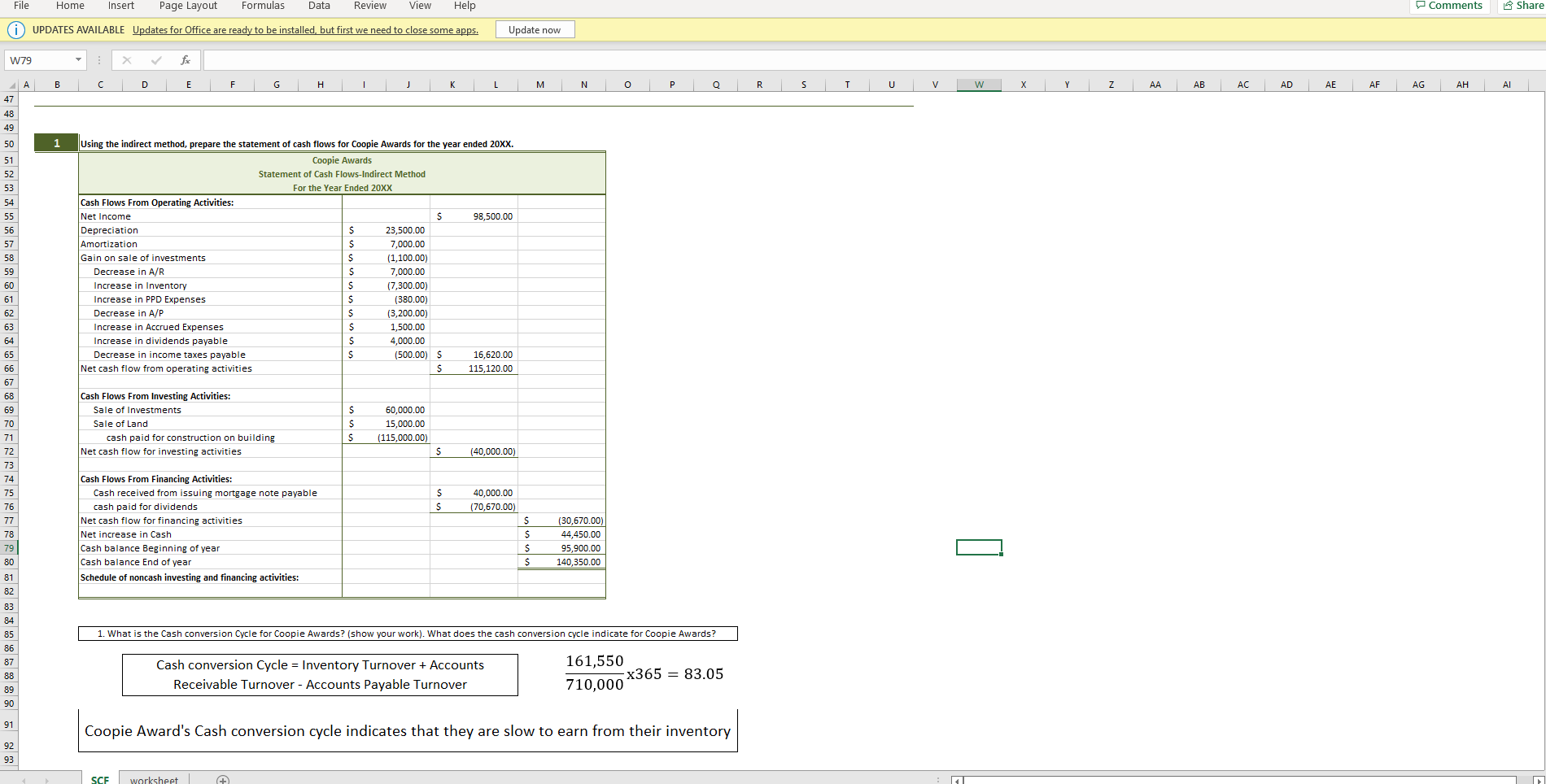Click the Share button

1522,6
